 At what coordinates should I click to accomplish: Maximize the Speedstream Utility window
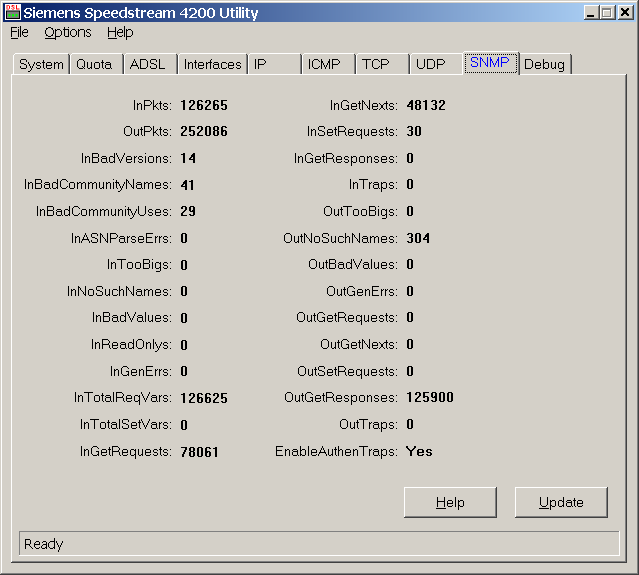click(x=606, y=13)
